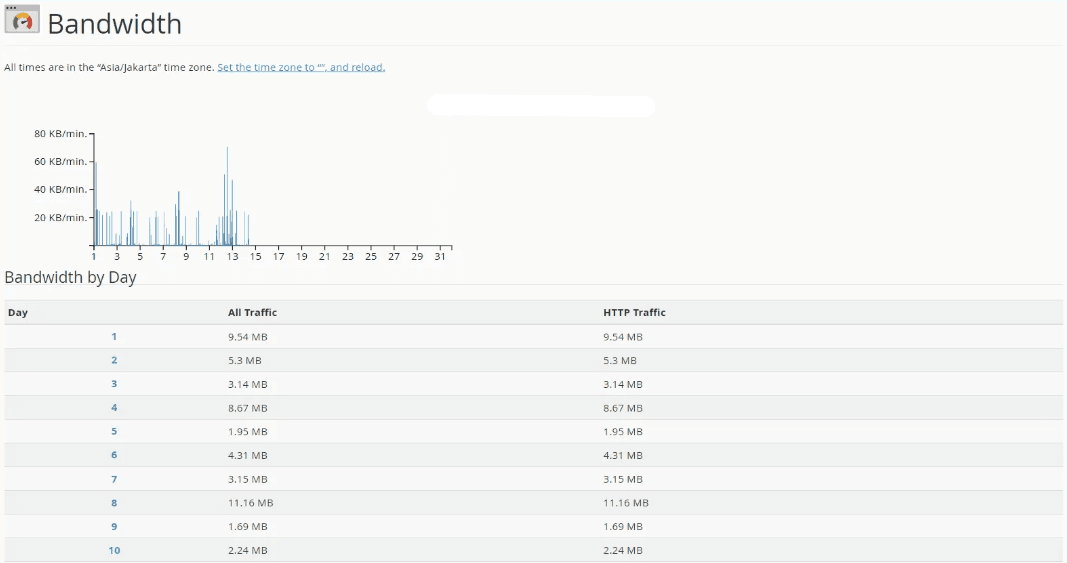Image resolution: width=1067 pixels, height=563 pixels.
Task: Click the 9.54 MB value under All Traffic
Action: click(x=247, y=337)
